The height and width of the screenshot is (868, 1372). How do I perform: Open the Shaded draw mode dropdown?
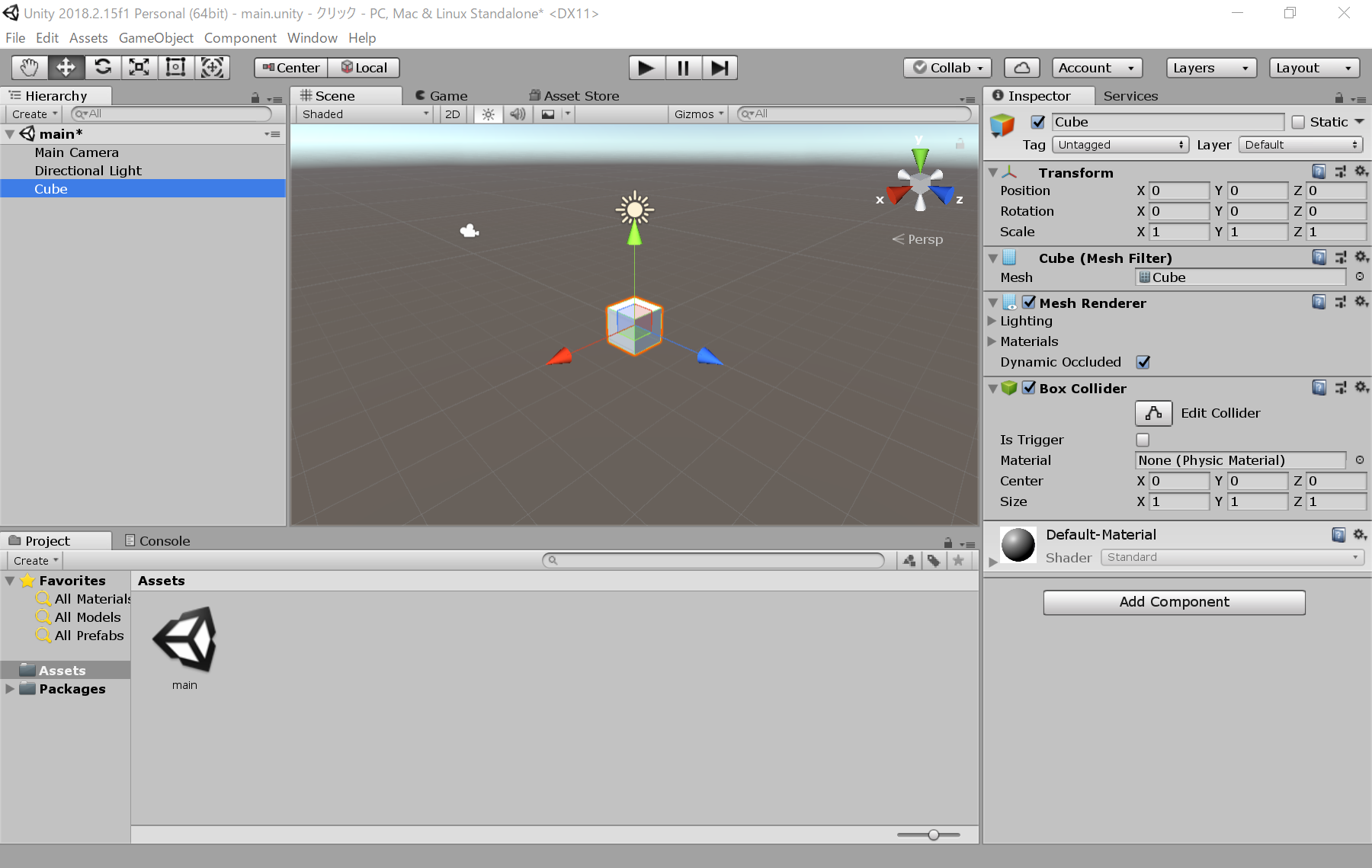click(x=365, y=114)
